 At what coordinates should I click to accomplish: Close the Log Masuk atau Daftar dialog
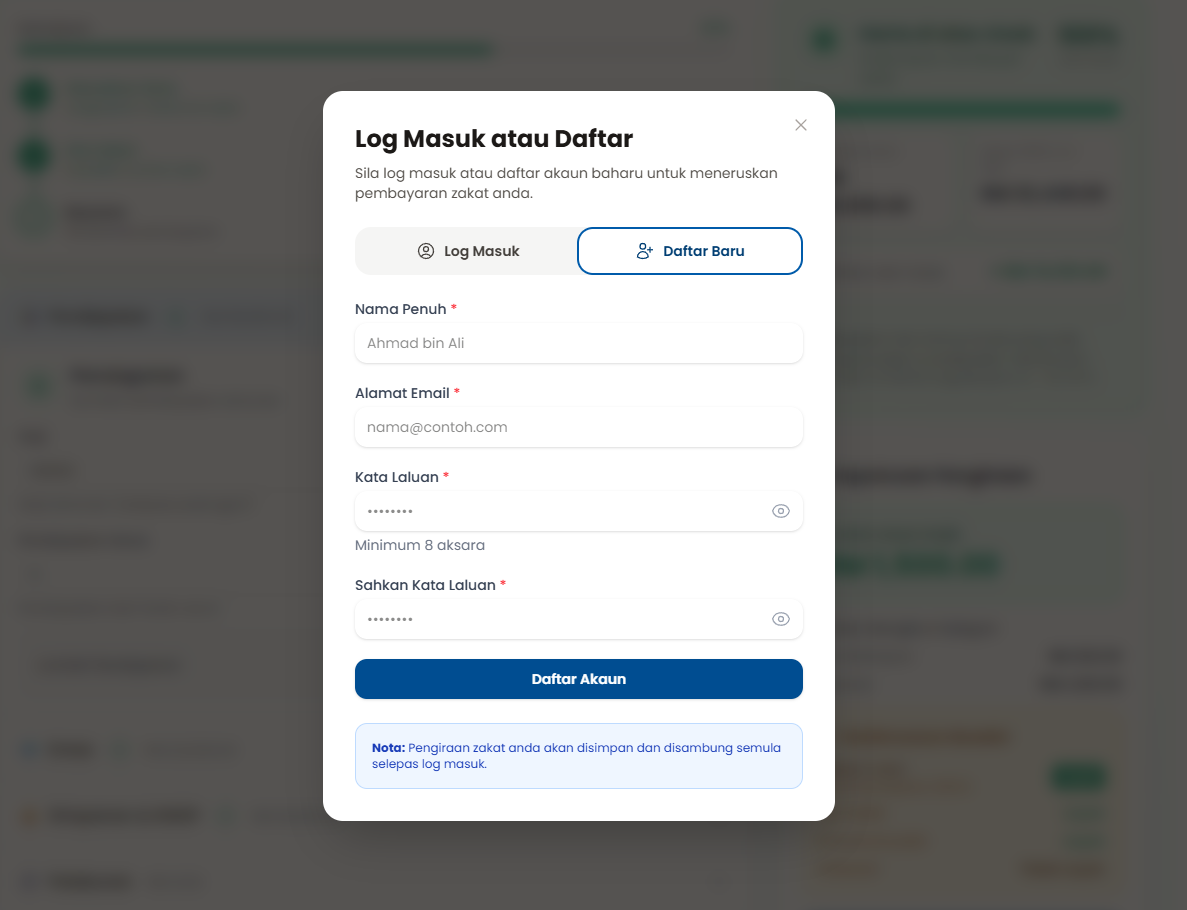pos(800,125)
